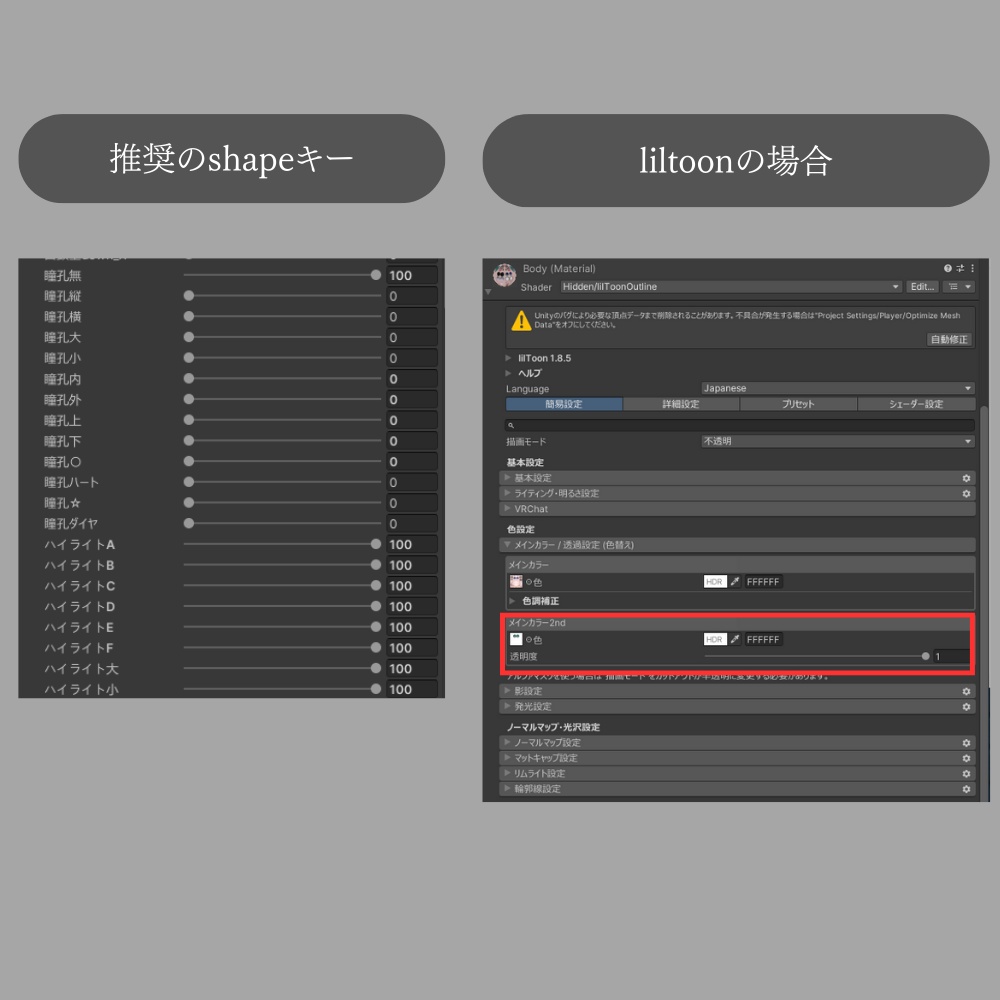Viewport: 1000px width, 1000px height.
Task: Click the gear icon on 基本設定 row
Action: tap(966, 478)
